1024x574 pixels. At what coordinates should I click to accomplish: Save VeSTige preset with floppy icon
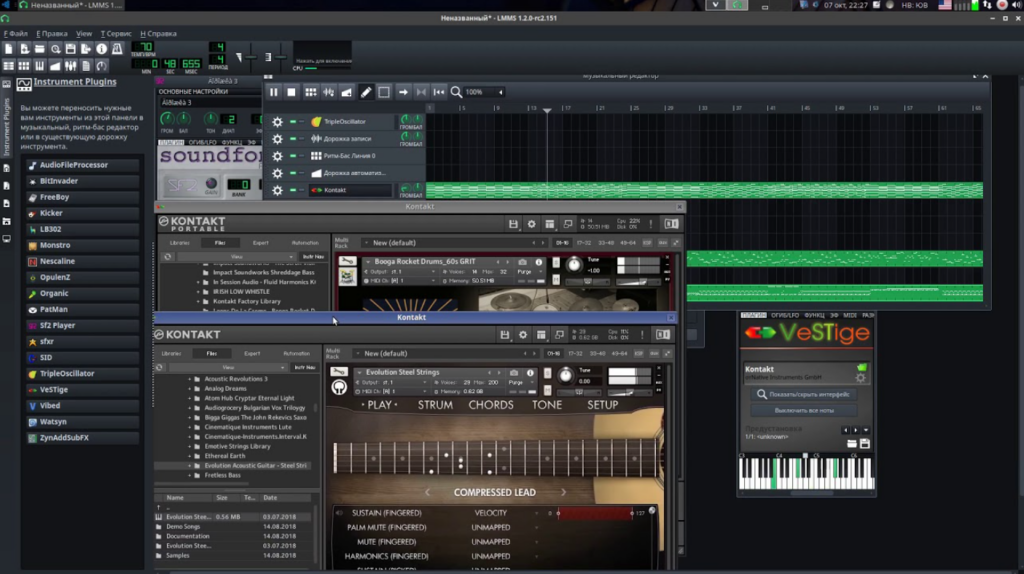865,444
